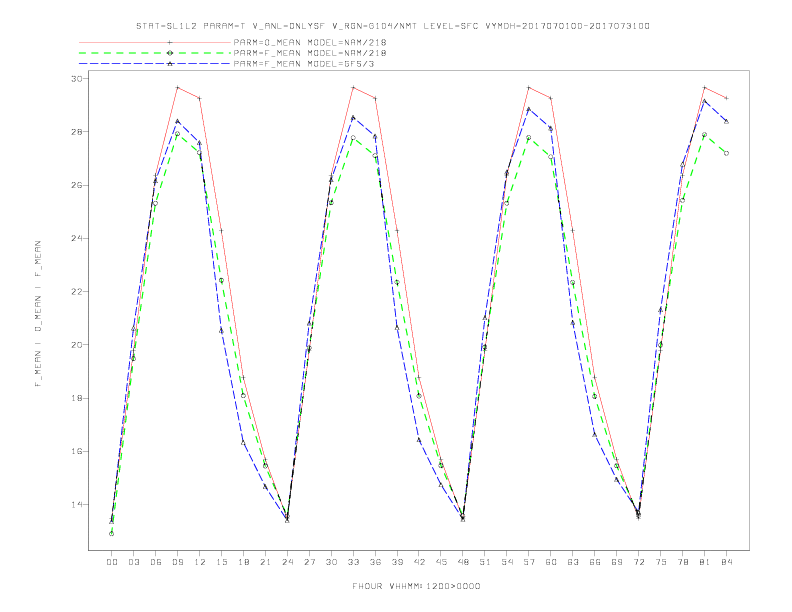Click the circle marker in green legend line
Screen dimensions: 792x612
pyautogui.click(x=170, y=53)
